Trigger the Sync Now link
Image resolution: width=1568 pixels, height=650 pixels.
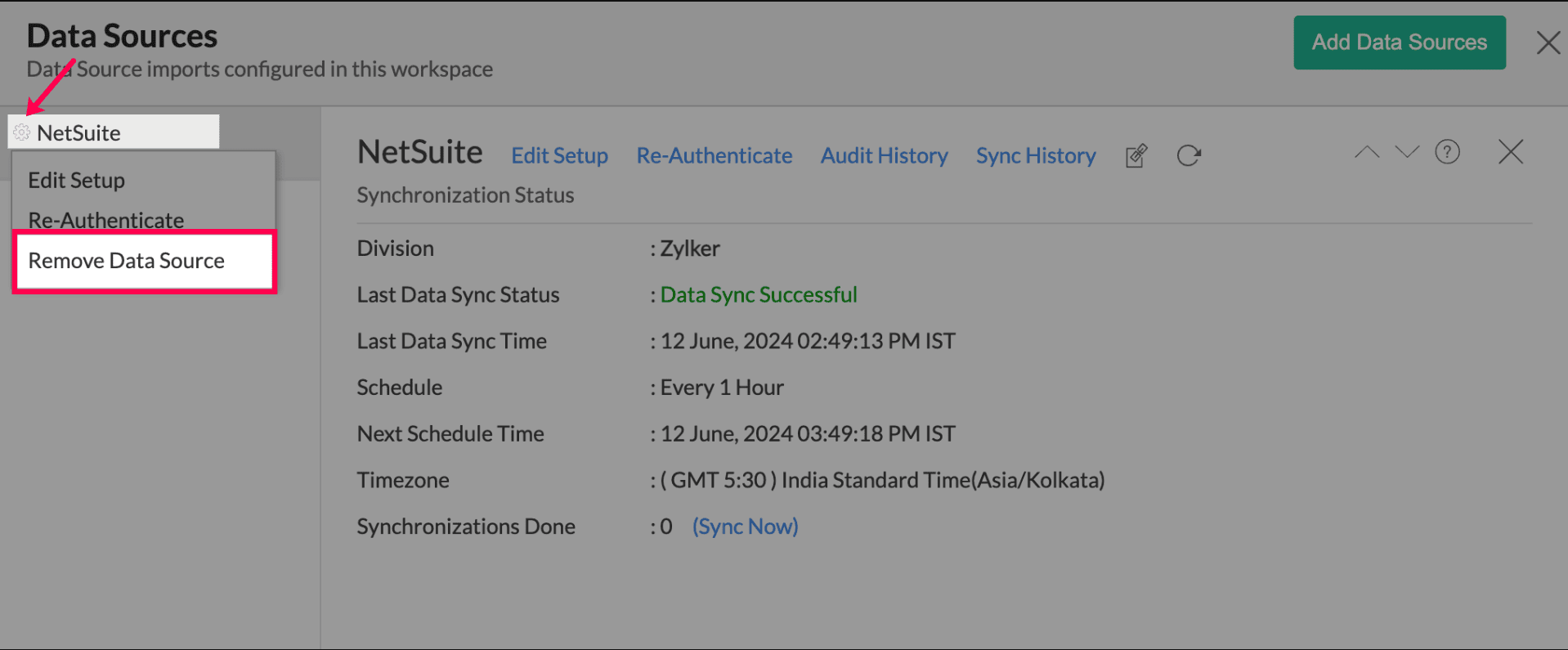pos(745,527)
